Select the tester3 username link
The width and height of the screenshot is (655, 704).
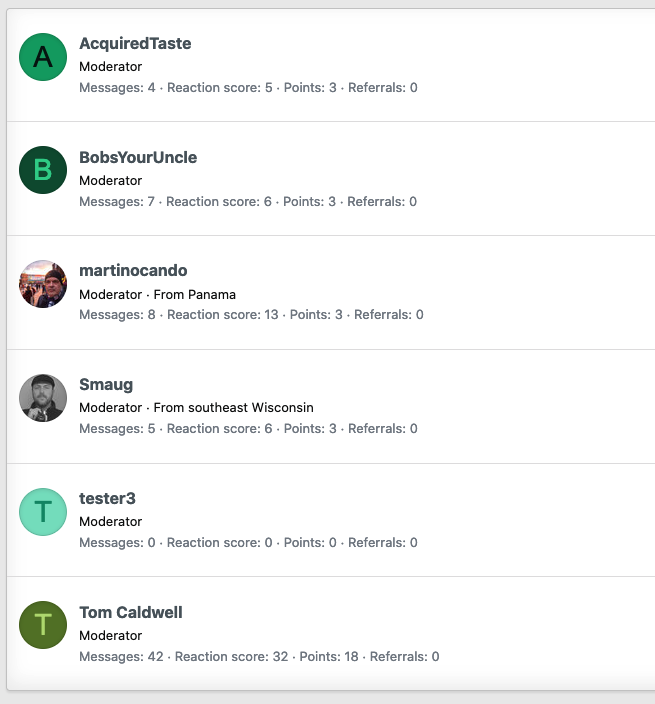coord(107,498)
